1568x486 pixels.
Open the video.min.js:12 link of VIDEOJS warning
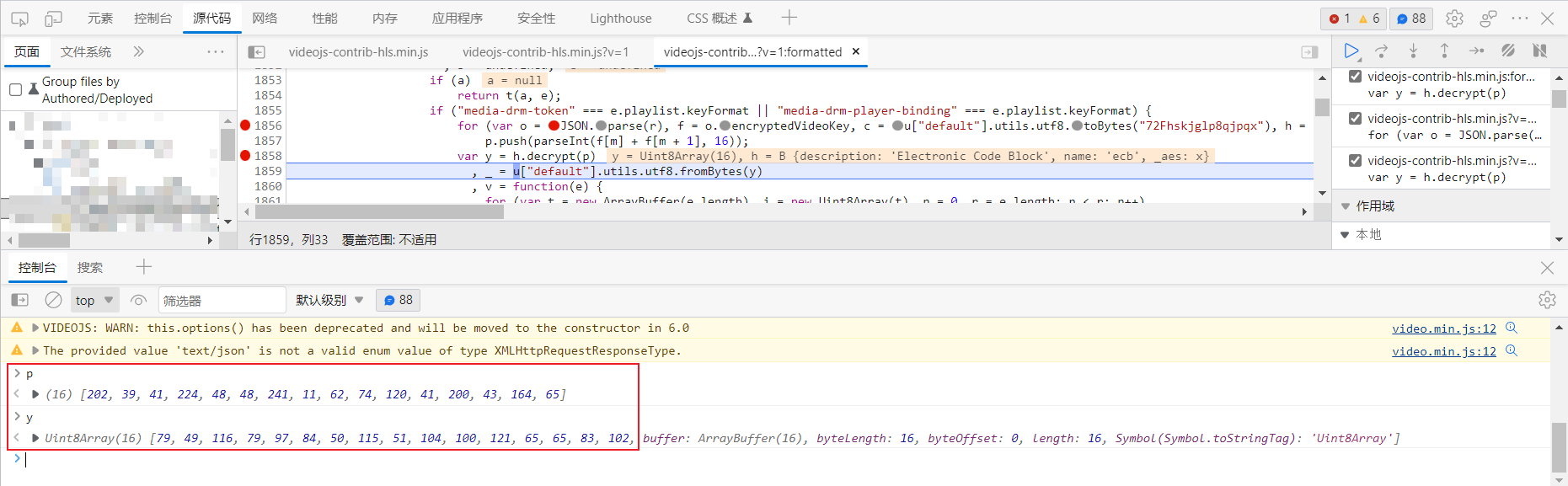(x=1443, y=328)
